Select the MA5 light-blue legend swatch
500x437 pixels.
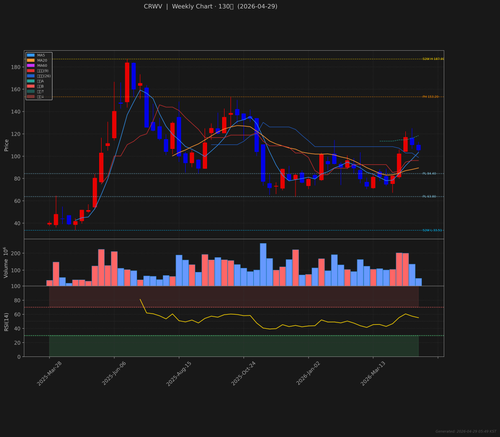(31, 55)
